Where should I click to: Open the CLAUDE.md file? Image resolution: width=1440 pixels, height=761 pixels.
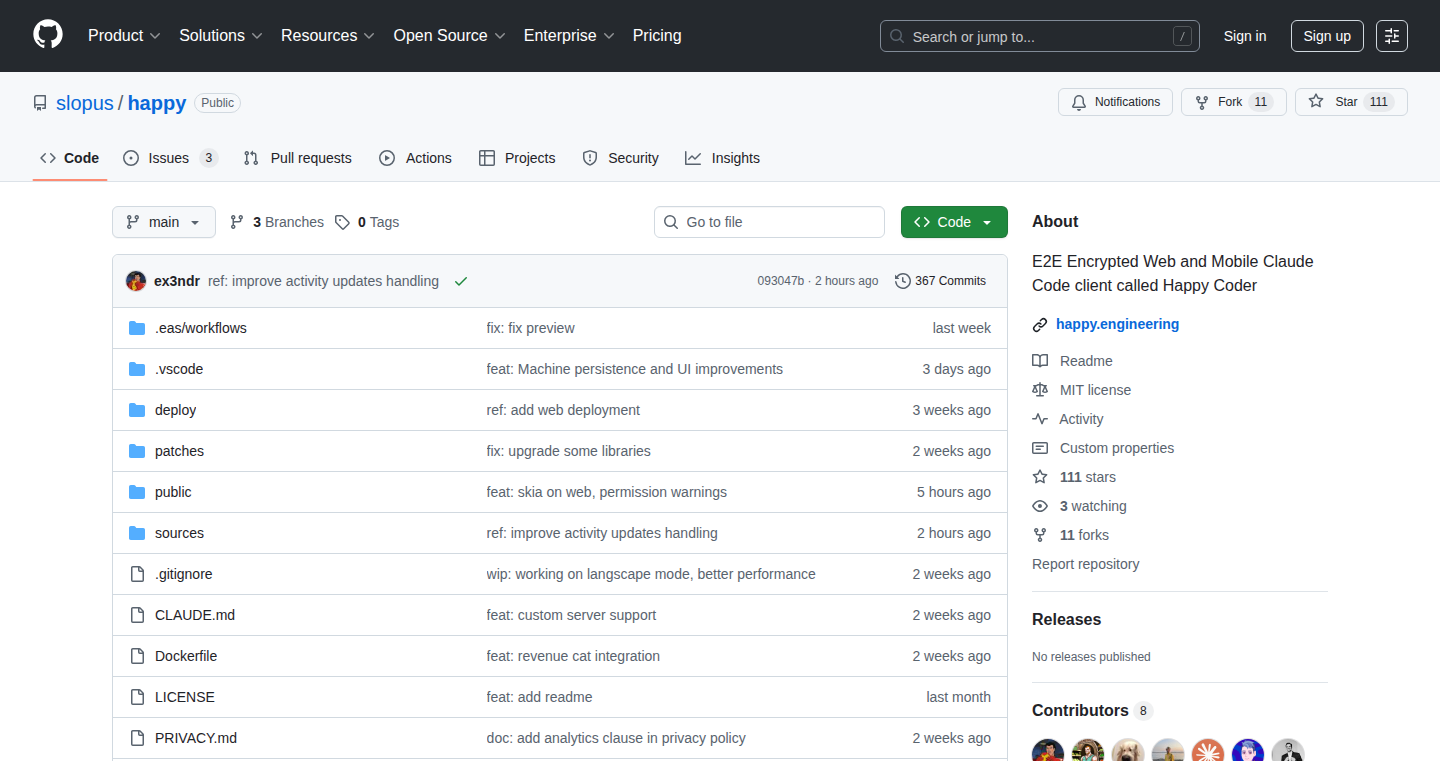pyautogui.click(x=195, y=615)
